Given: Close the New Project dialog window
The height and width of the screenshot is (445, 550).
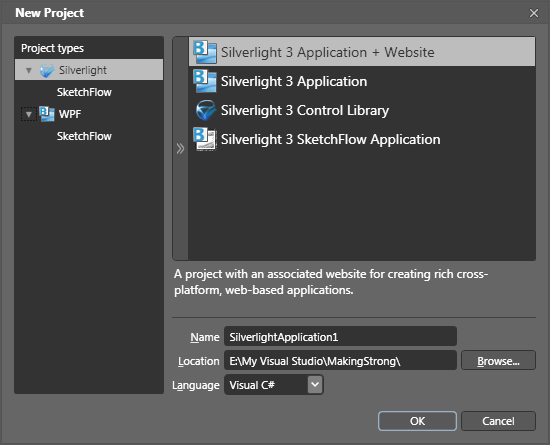Looking at the screenshot, I should point(534,13).
